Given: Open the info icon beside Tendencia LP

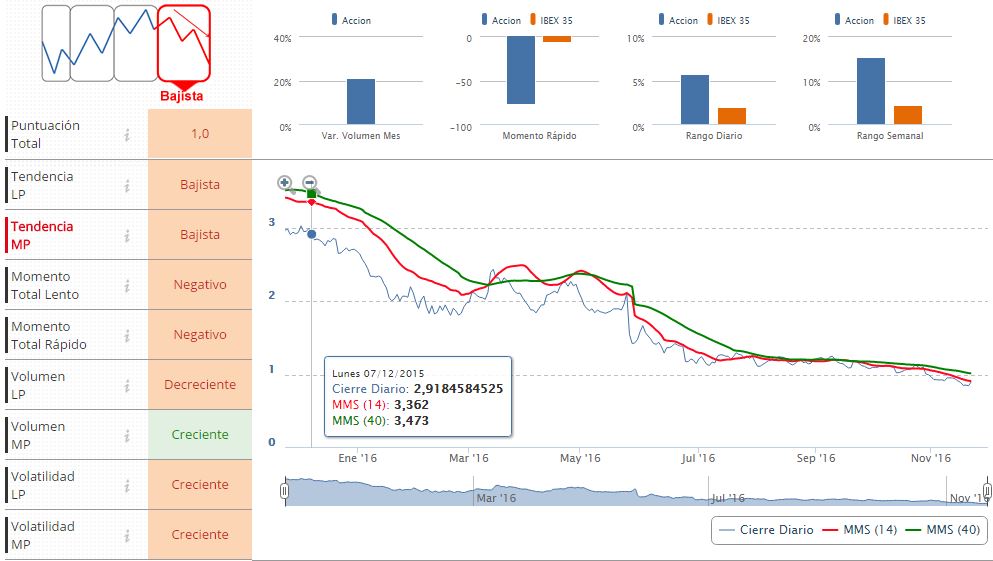Looking at the screenshot, I should (x=127, y=185).
